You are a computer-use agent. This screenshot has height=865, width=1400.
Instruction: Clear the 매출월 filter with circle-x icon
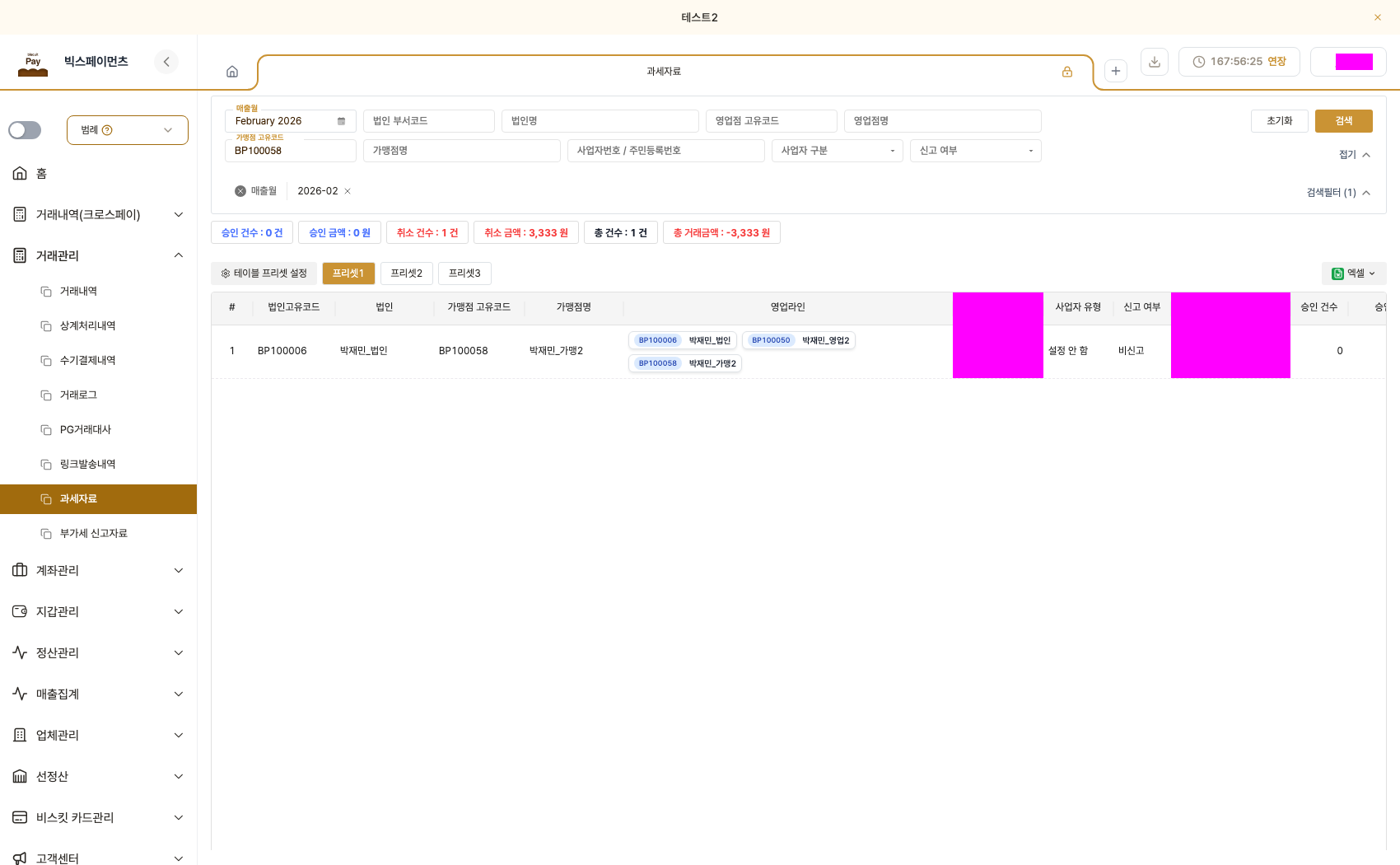tap(240, 191)
